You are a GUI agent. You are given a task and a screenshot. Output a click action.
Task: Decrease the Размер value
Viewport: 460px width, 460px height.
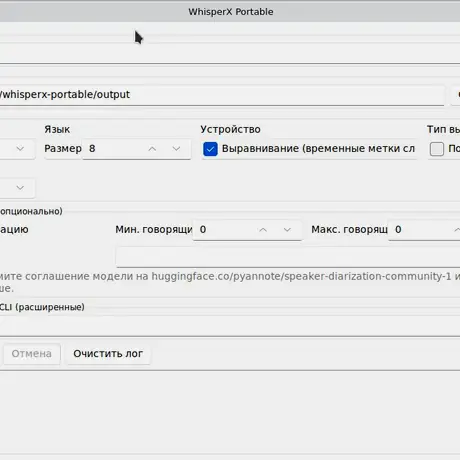[176, 149]
